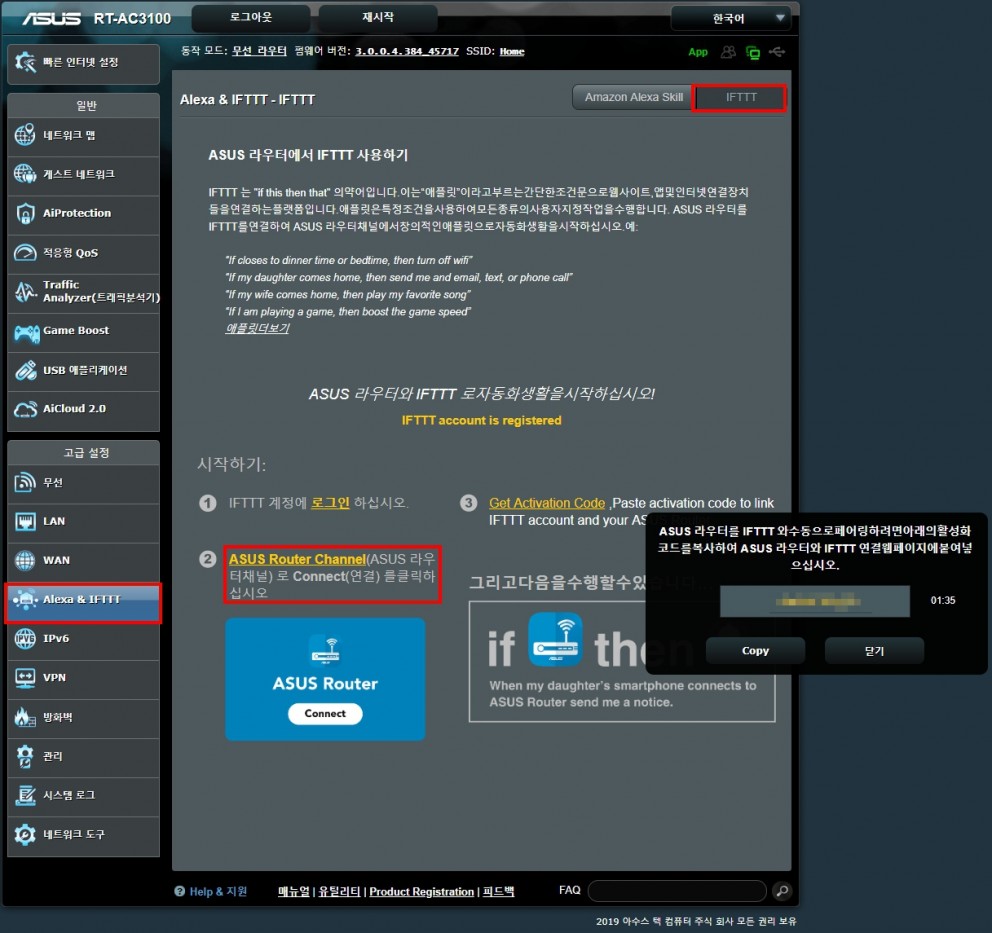This screenshot has height=933, width=992.
Task: Open the 애플릿더보기 link
Action: tap(257, 328)
